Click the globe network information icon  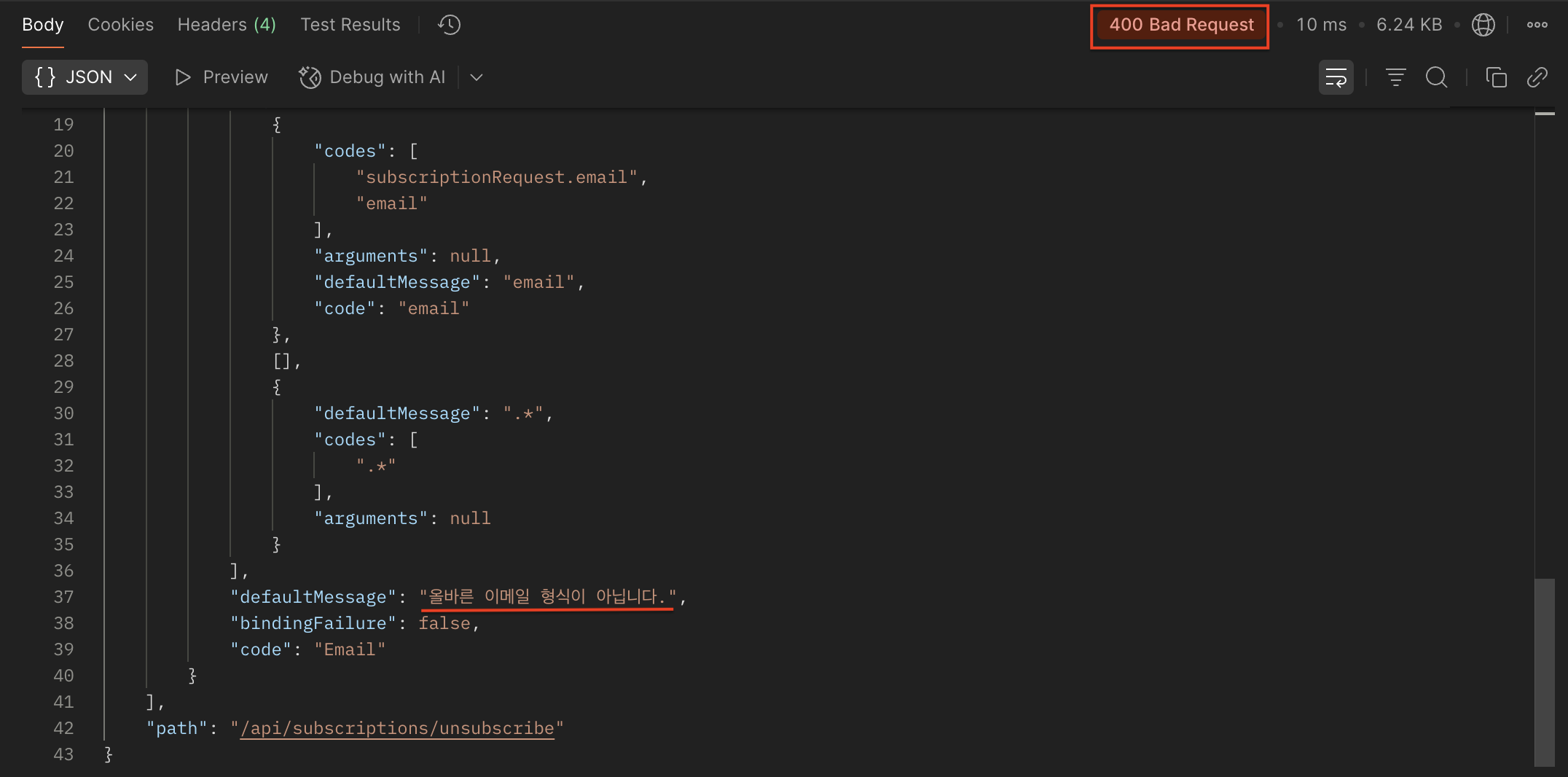(1483, 25)
